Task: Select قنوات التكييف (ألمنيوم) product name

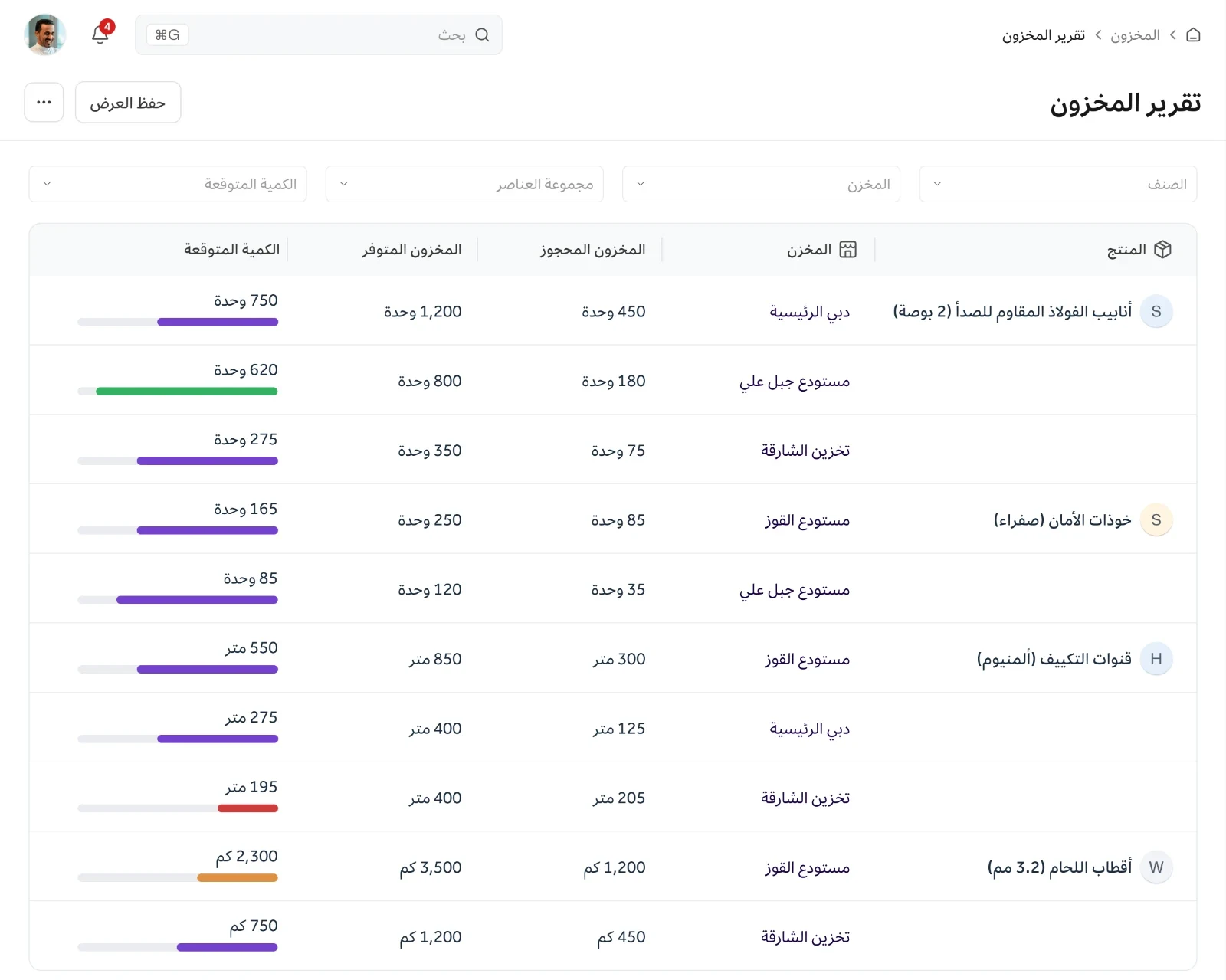Action: click(x=1054, y=659)
